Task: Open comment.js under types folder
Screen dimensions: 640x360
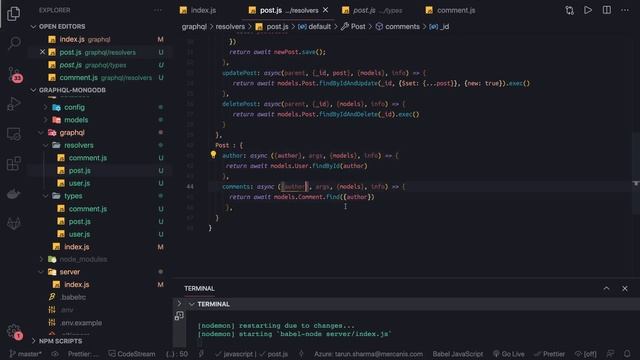Action: pyautogui.click(x=88, y=209)
